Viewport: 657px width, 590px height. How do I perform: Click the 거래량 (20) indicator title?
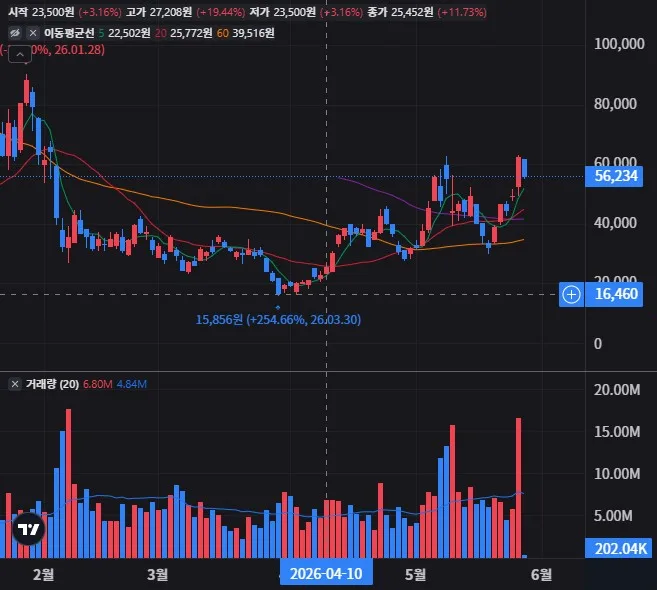click(52, 384)
